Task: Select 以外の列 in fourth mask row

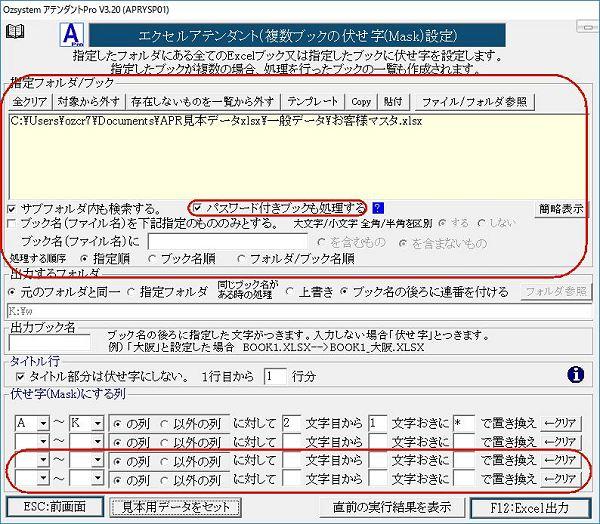Action: click(164, 480)
